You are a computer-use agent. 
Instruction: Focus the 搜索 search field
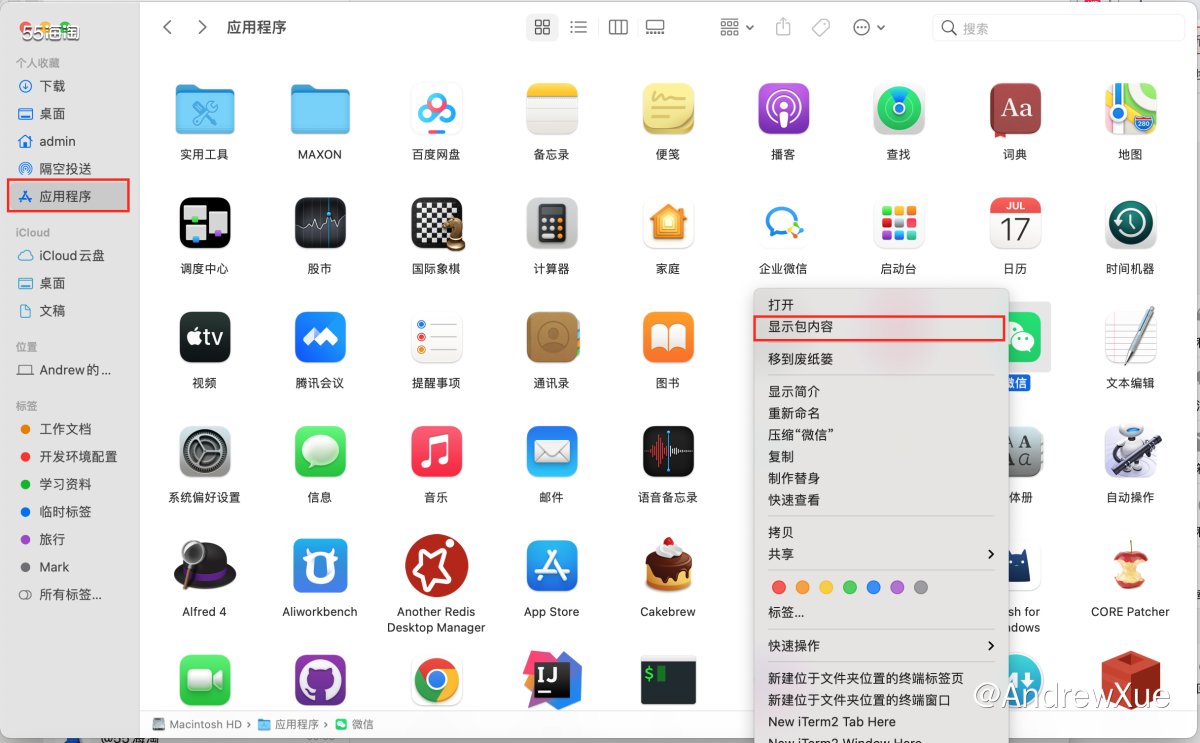1058,28
